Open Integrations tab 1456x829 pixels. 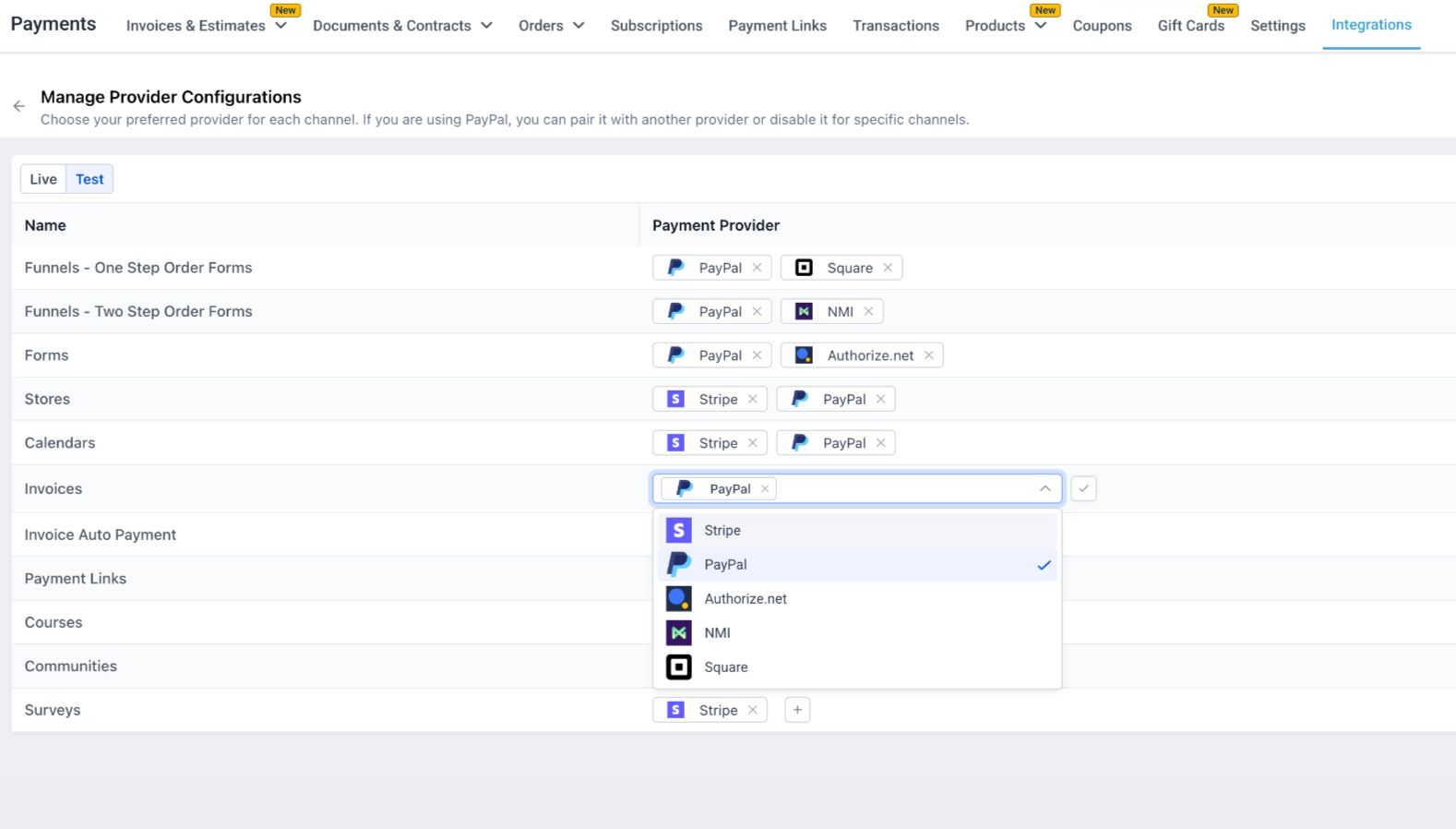pyautogui.click(x=1371, y=25)
